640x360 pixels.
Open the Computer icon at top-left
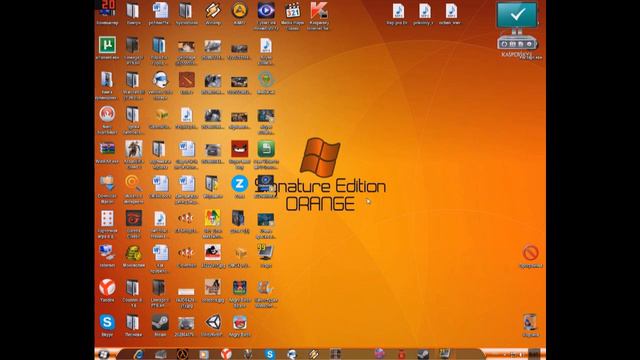pos(107,9)
